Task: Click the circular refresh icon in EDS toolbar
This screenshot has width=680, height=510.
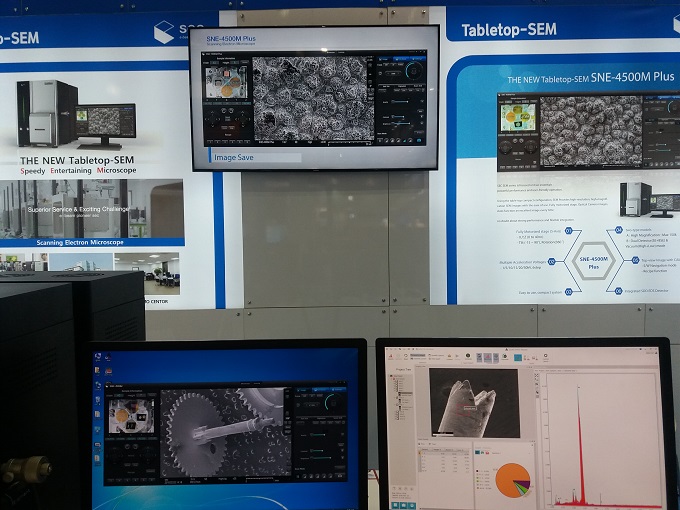Action: coord(406,356)
